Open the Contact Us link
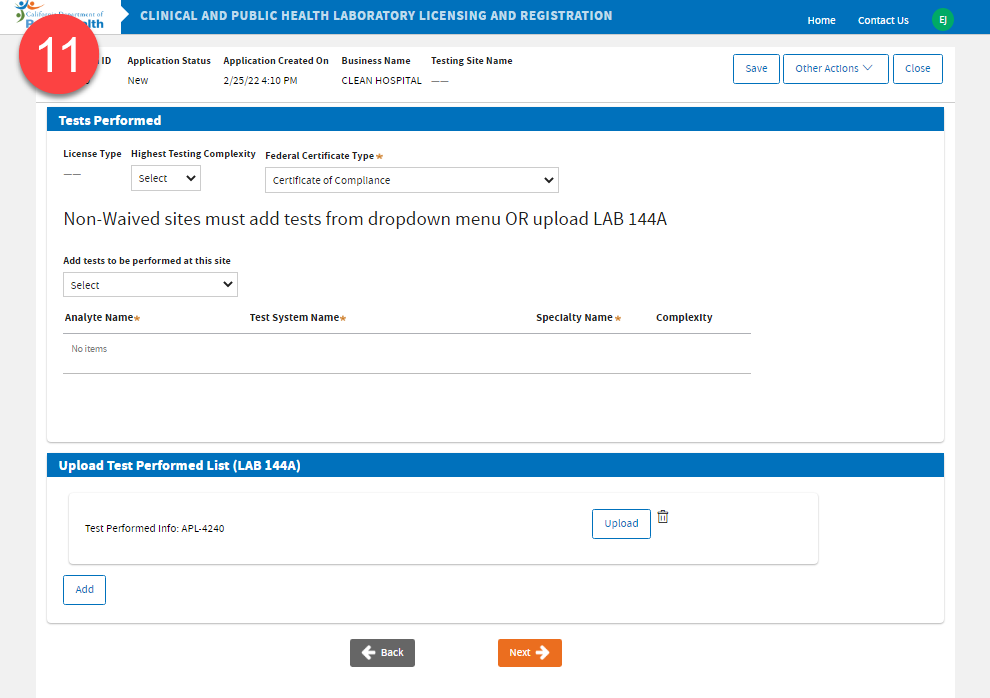990x698 pixels. pos(883,20)
